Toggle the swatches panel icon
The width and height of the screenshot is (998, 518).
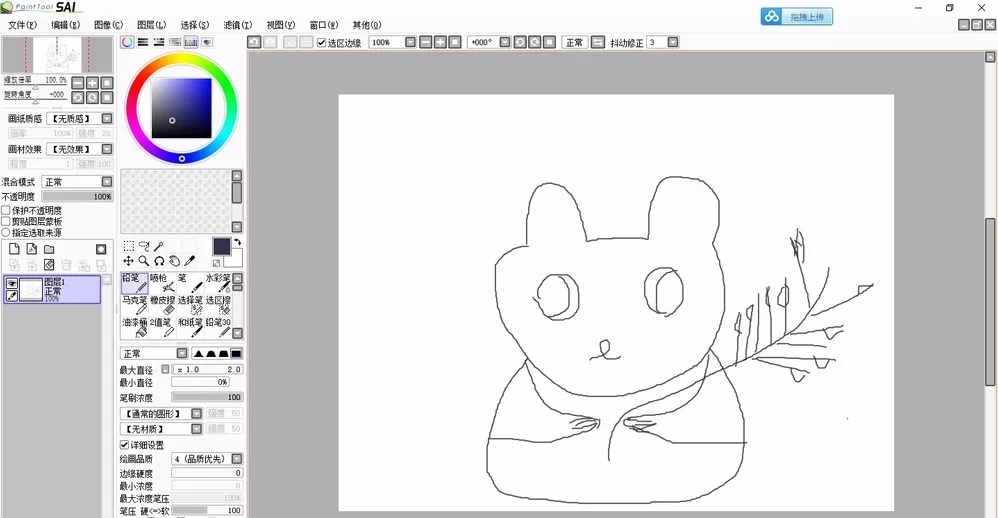click(191, 42)
